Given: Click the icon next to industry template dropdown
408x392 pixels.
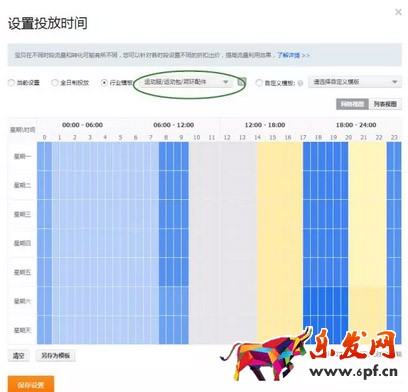Looking at the screenshot, I should click(x=241, y=82).
